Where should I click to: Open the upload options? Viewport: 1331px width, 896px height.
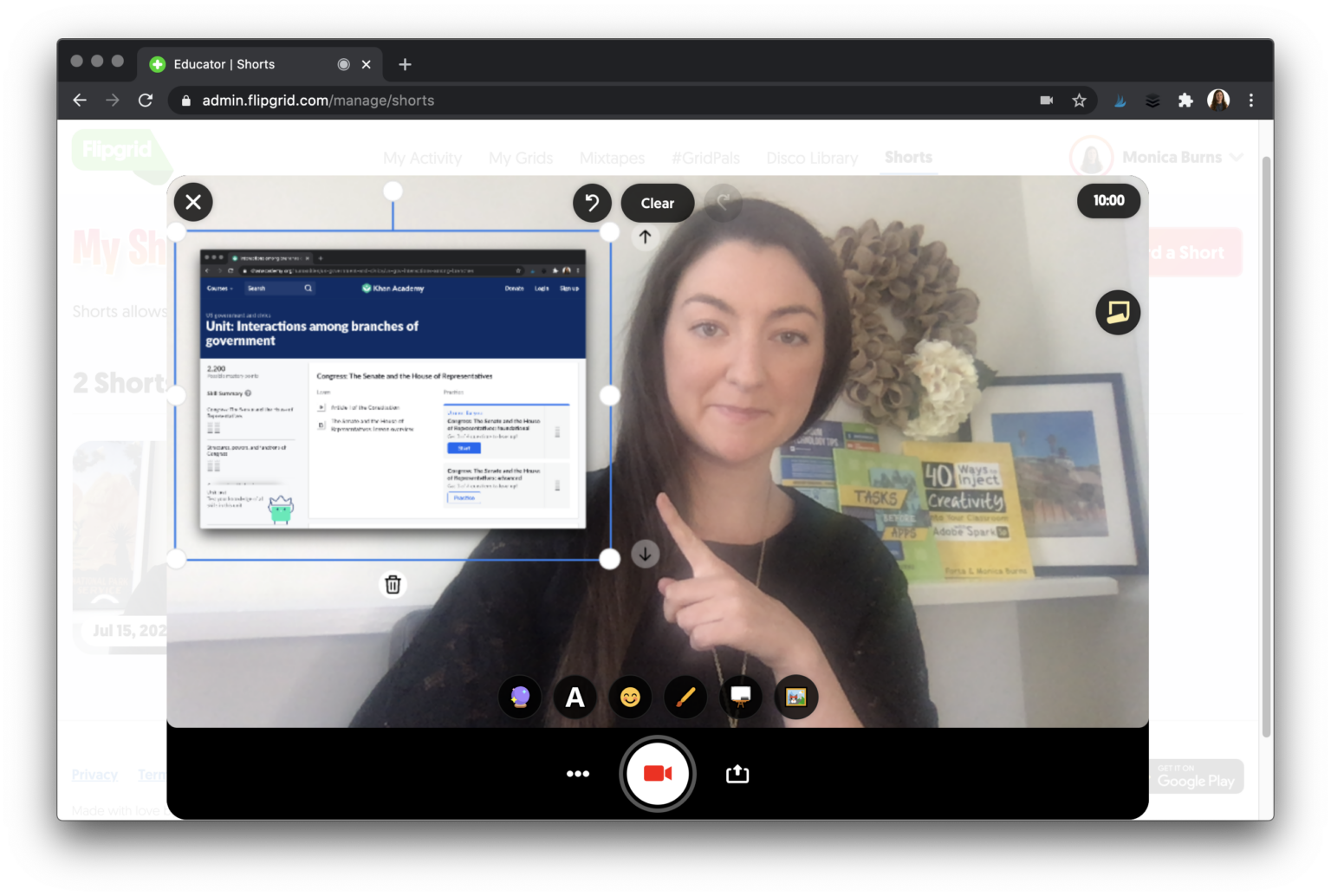737,773
